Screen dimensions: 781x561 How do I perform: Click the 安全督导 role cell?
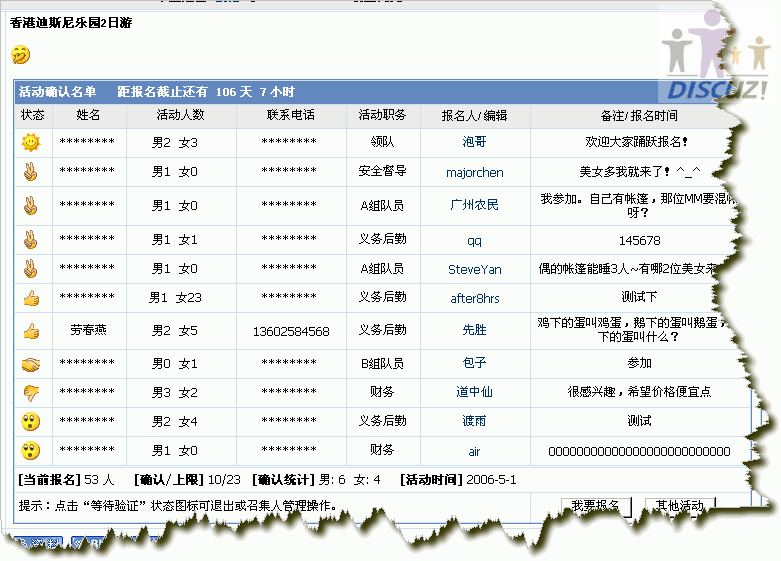382,171
